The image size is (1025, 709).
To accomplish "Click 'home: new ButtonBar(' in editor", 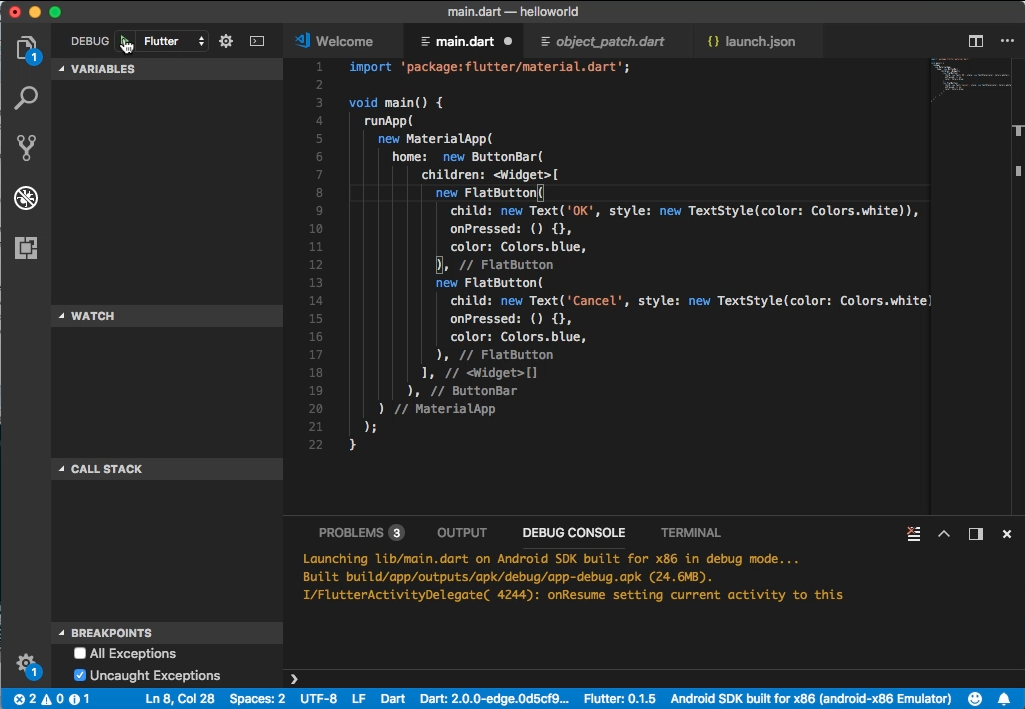I will [x=467, y=157].
